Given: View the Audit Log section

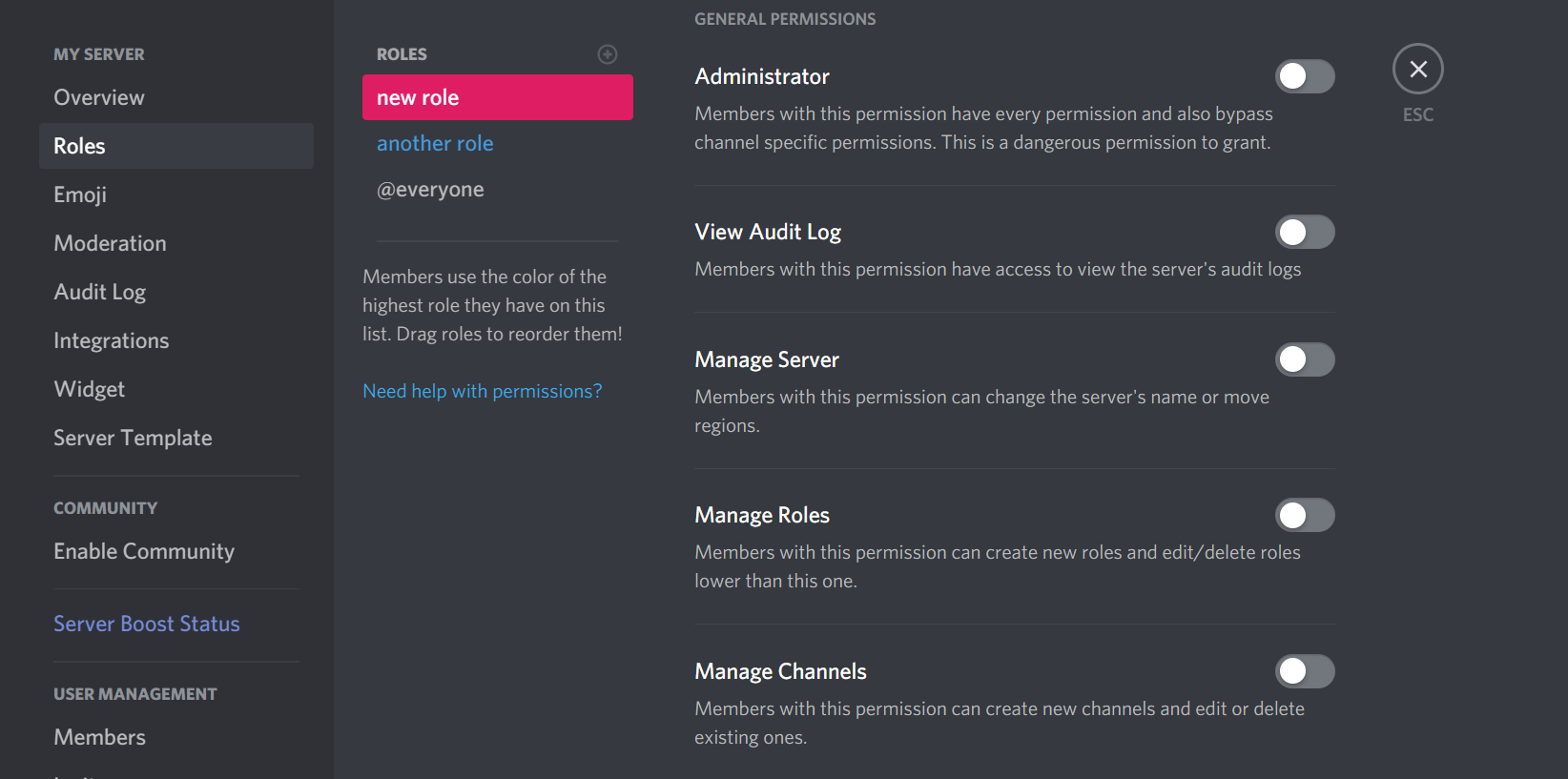Looking at the screenshot, I should [100, 292].
